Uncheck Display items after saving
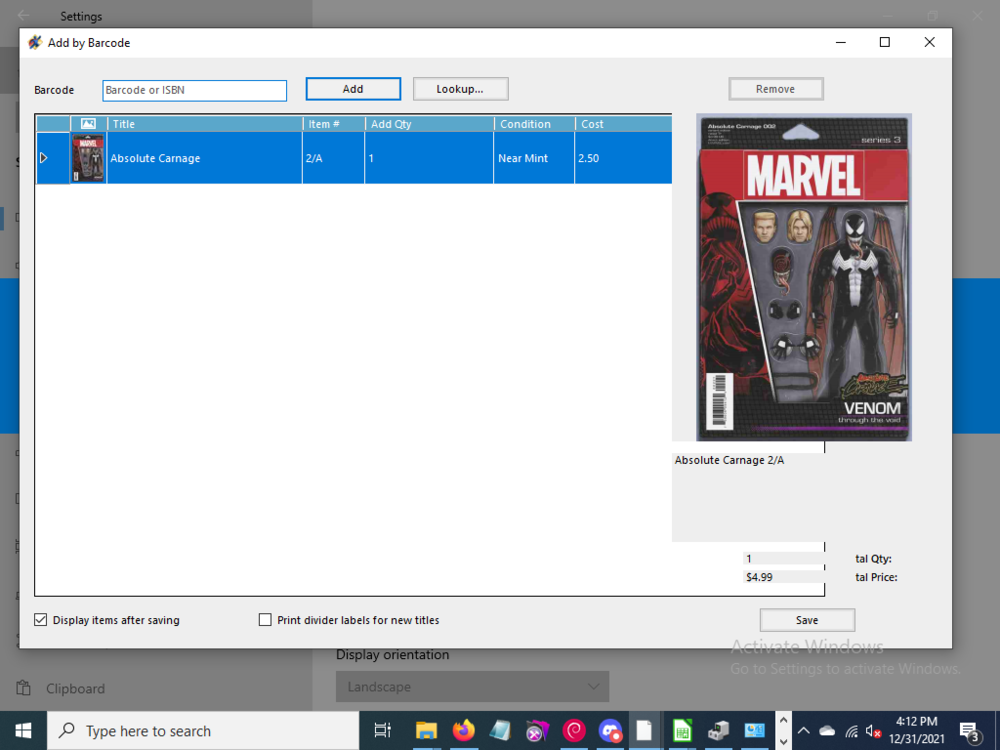The image size is (1000, 750). point(40,620)
